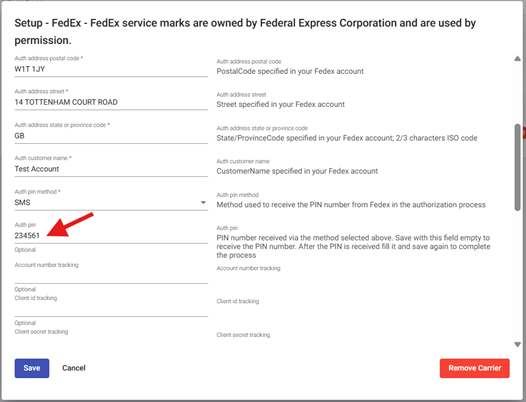Click the Auth pin field containing 234561
This screenshot has height=402, width=526.
click(111, 236)
